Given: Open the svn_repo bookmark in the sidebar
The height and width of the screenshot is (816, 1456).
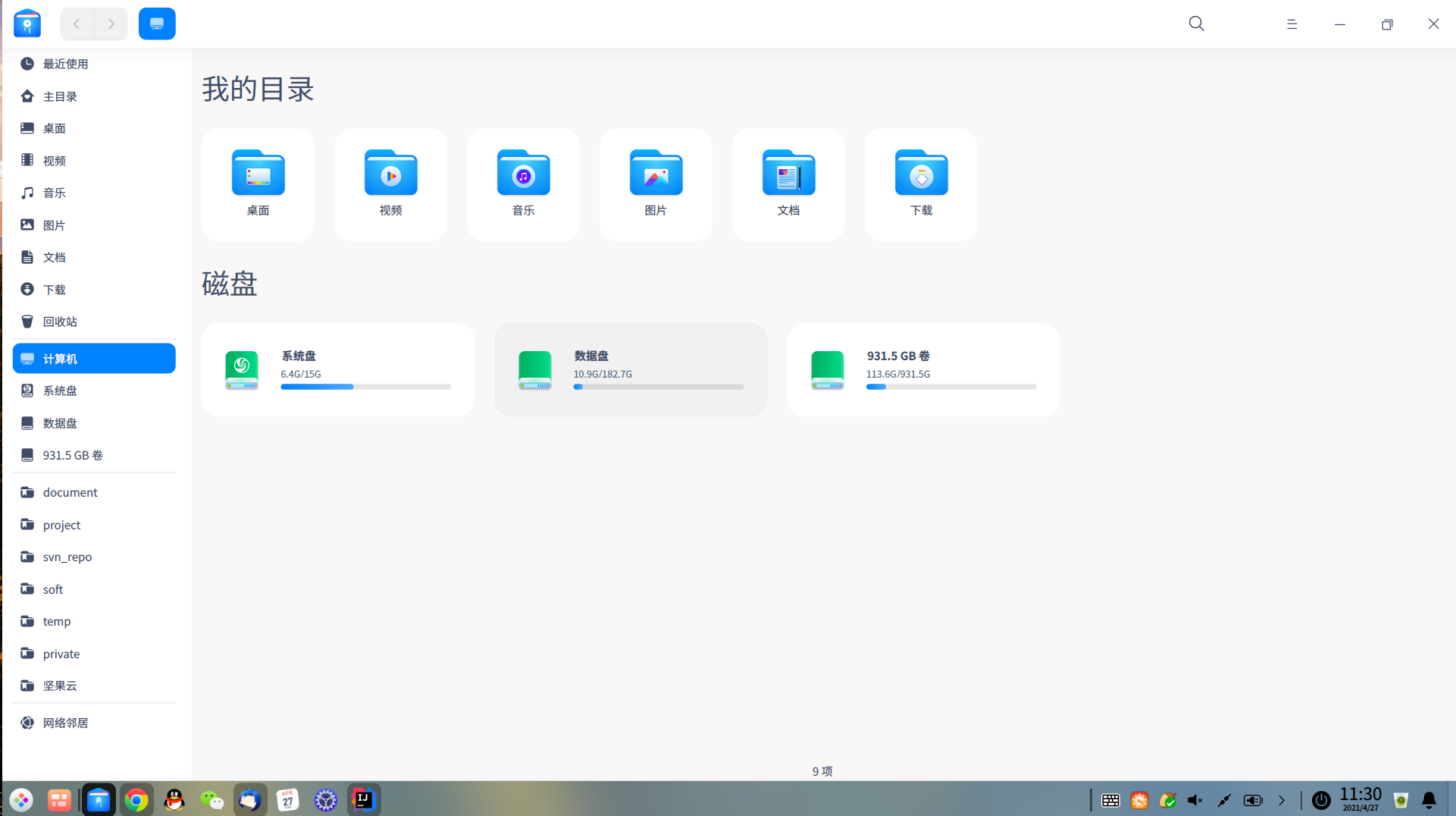Looking at the screenshot, I should [x=94, y=557].
